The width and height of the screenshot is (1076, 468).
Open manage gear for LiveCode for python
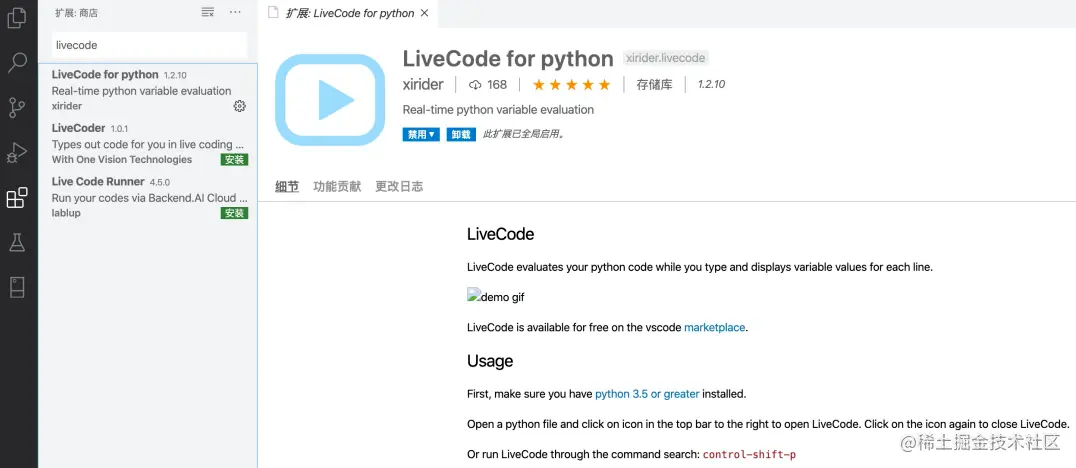click(239, 106)
